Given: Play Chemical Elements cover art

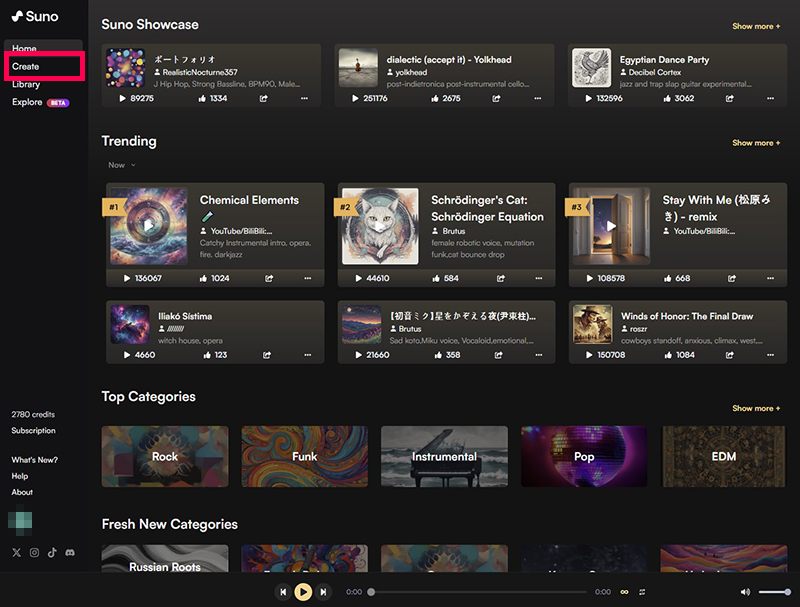Looking at the screenshot, I should click(148, 226).
